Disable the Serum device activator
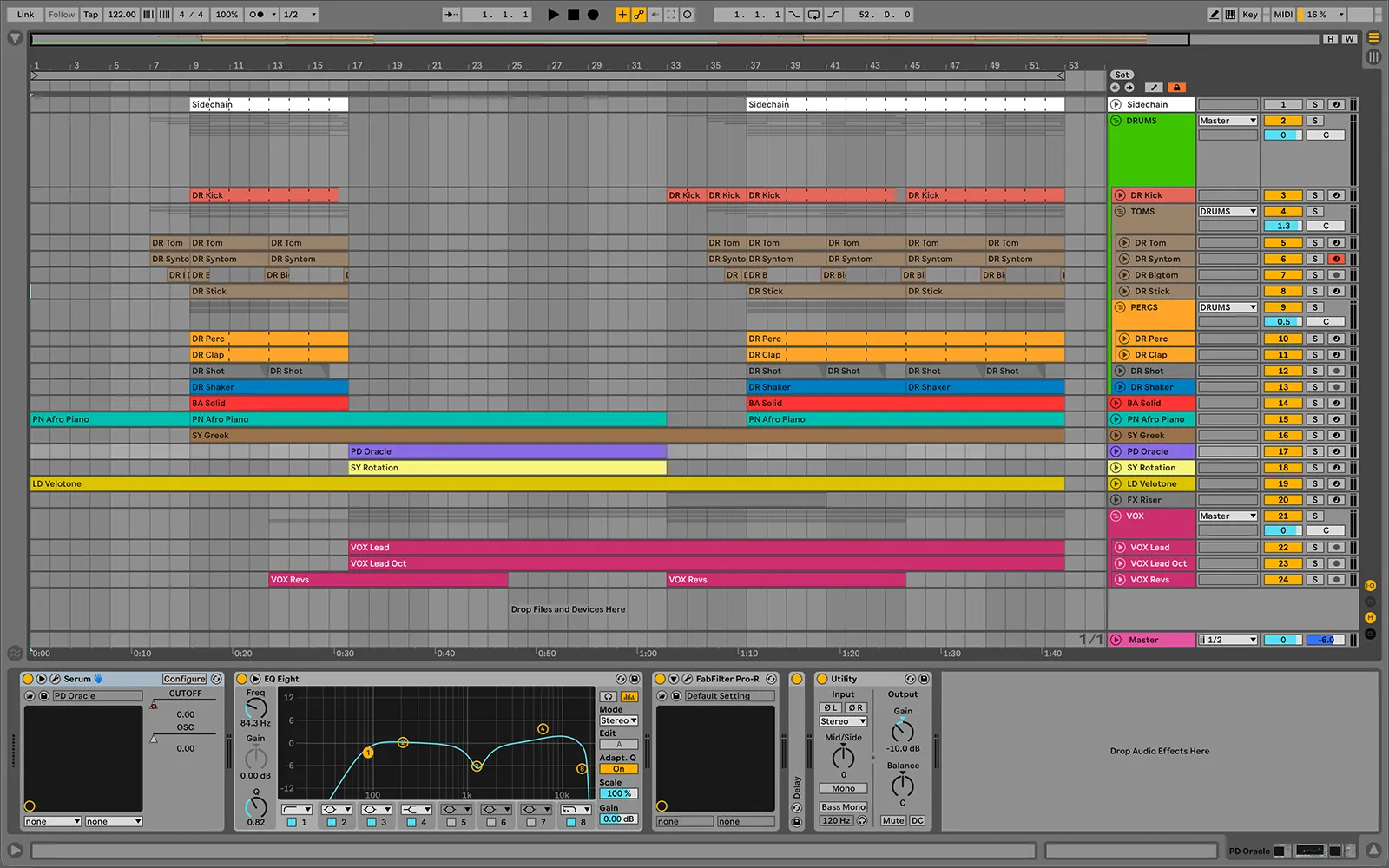This screenshot has width=1389, height=868. coord(28,679)
